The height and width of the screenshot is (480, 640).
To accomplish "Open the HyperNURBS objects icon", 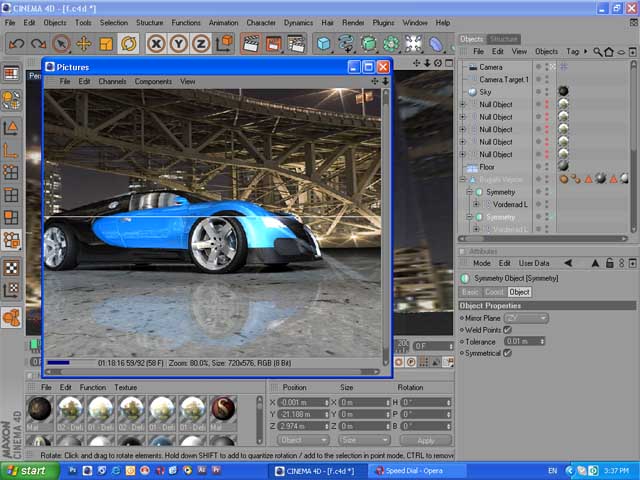I will [x=369, y=43].
